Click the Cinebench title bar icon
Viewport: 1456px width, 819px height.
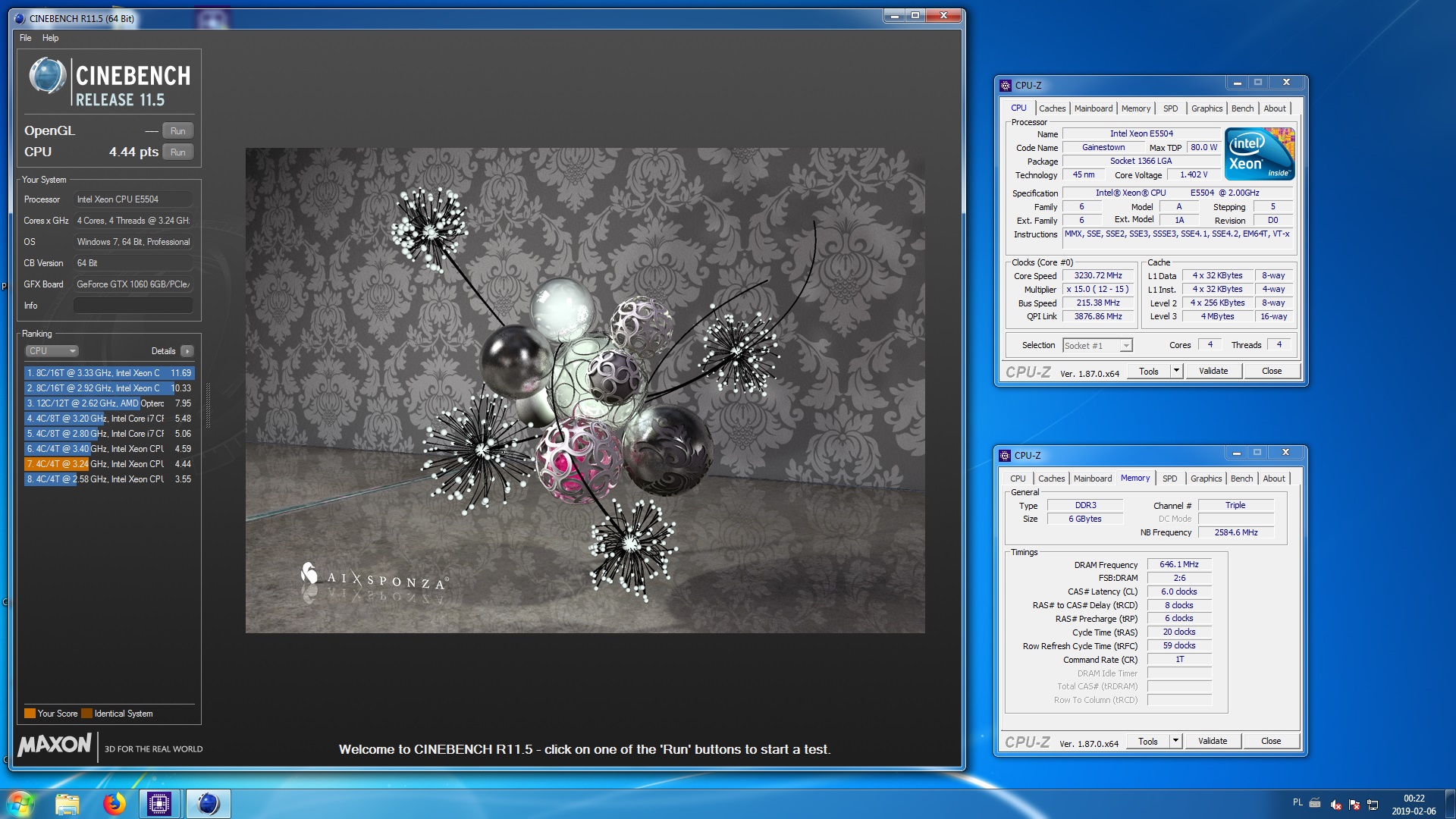(x=20, y=18)
